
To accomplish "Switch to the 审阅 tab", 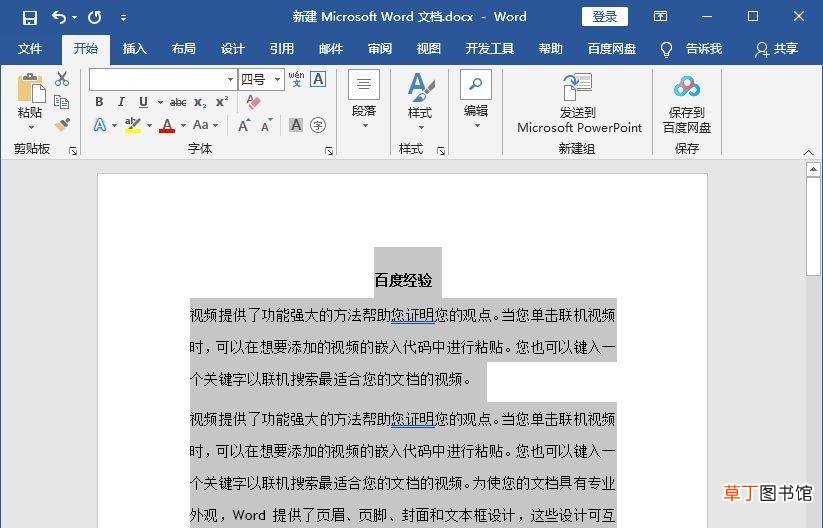I will tap(379, 49).
